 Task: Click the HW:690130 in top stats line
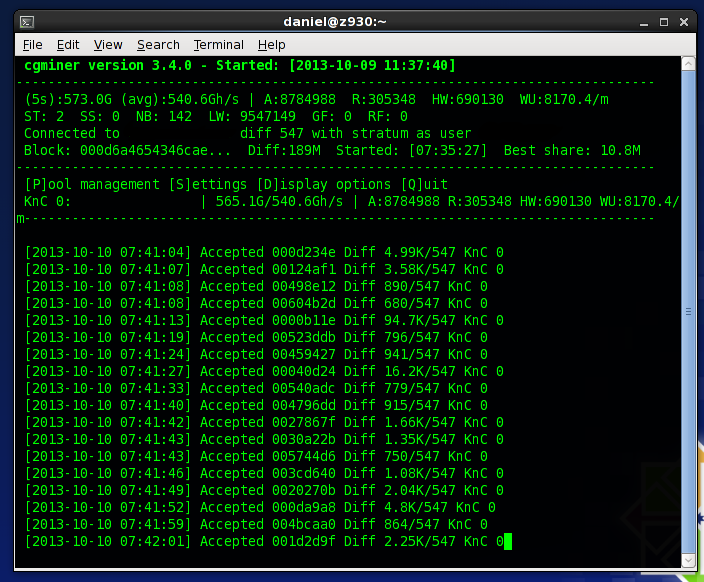point(467,99)
